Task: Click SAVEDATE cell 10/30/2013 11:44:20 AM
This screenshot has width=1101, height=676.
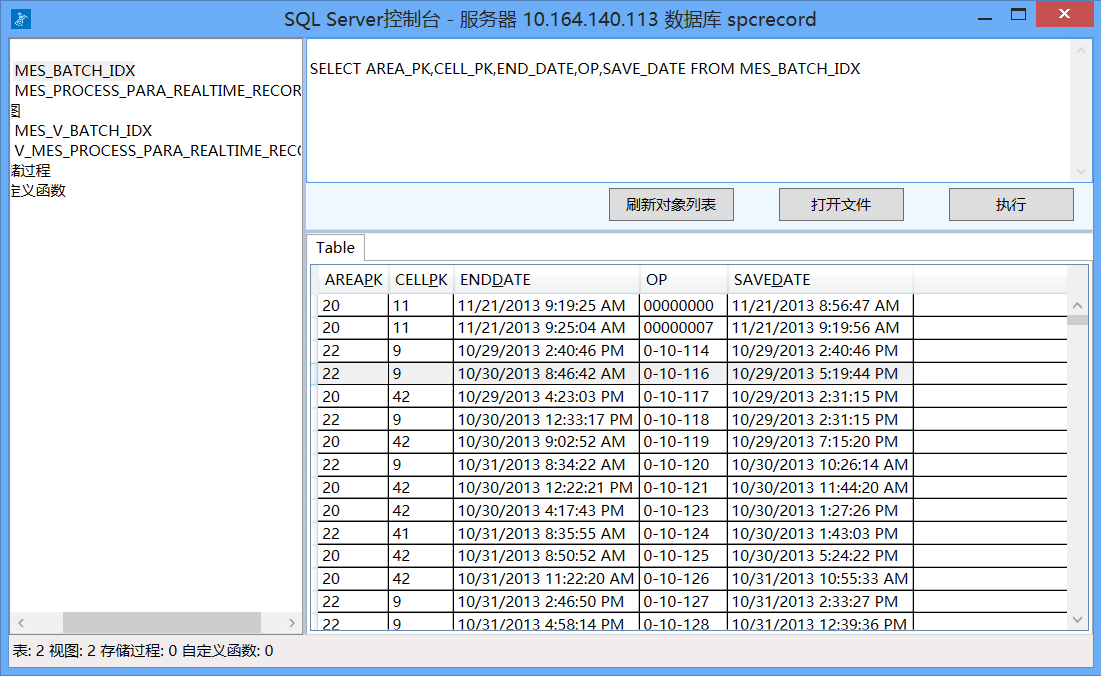Action: click(820, 487)
